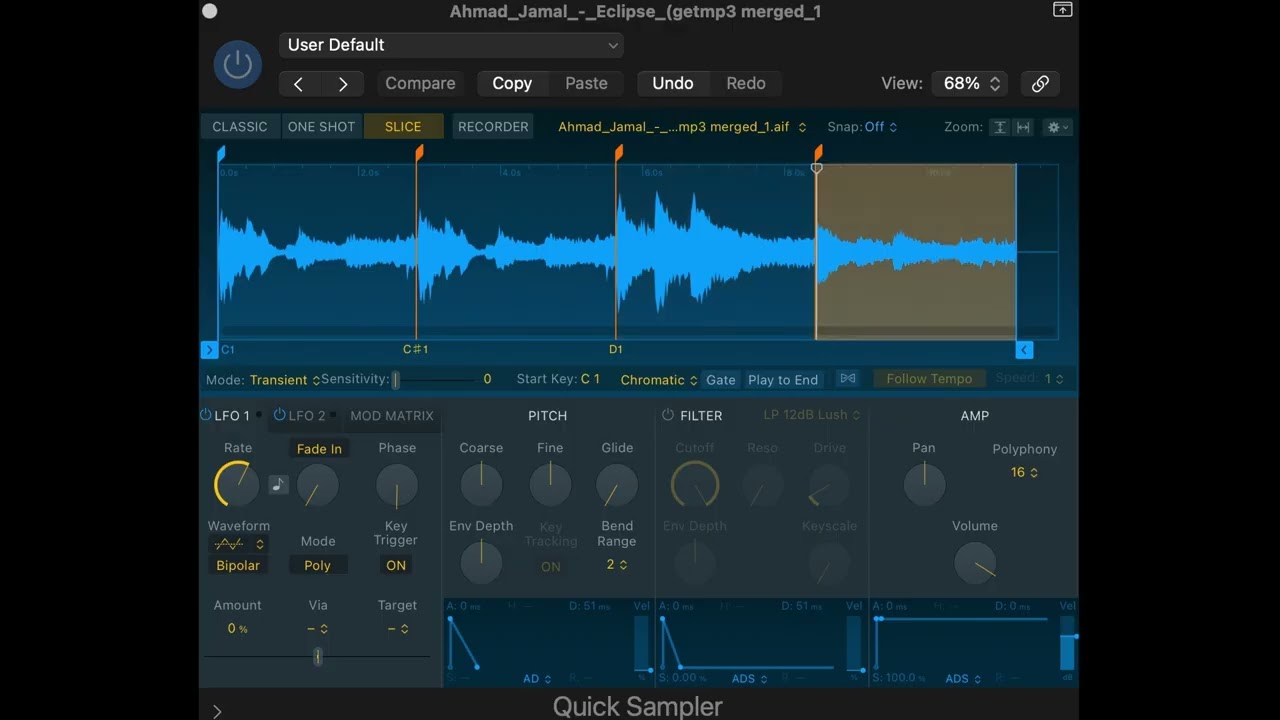This screenshot has height=720, width=1280.
Task: Click the Compare button
Action: pyautogui.click(x=420, y=84)
